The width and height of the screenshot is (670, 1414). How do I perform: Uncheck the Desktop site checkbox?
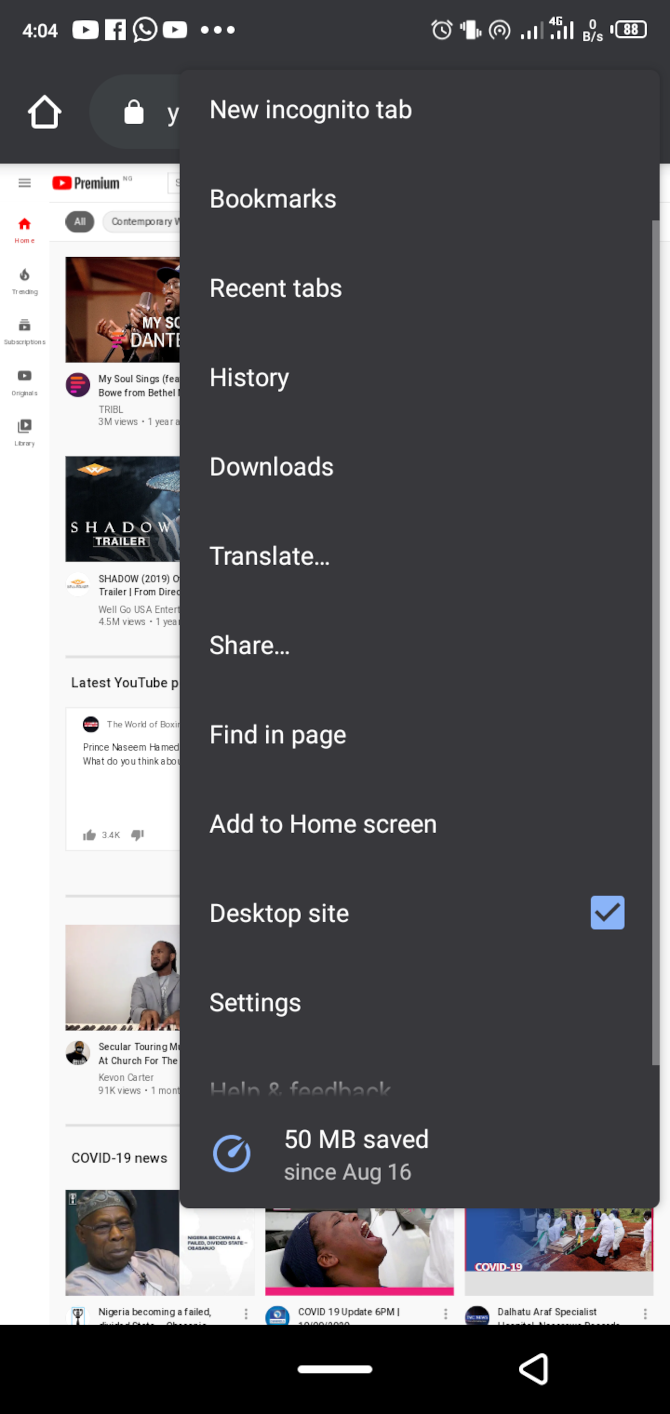pyautogui.click(x=608, y=912)
